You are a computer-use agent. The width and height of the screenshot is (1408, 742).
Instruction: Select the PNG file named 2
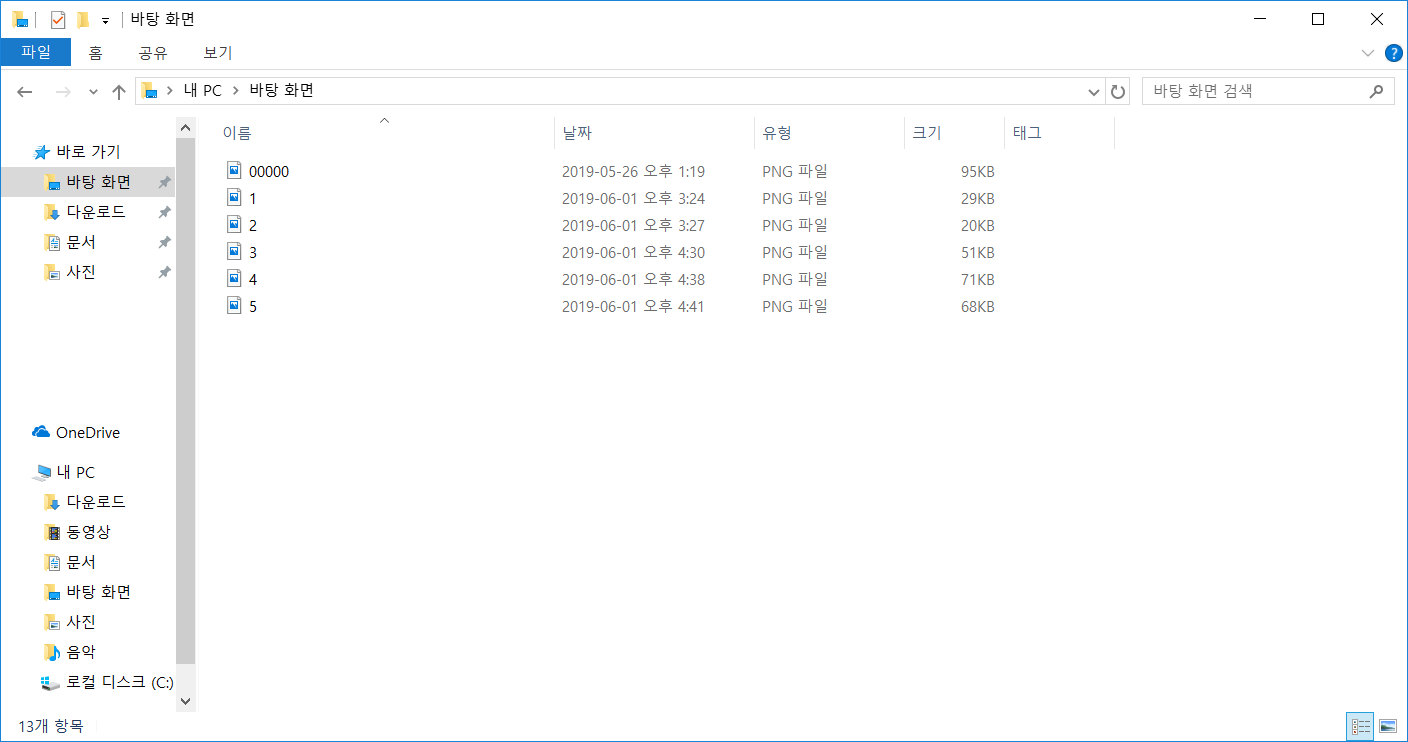[x=253, y=226]
